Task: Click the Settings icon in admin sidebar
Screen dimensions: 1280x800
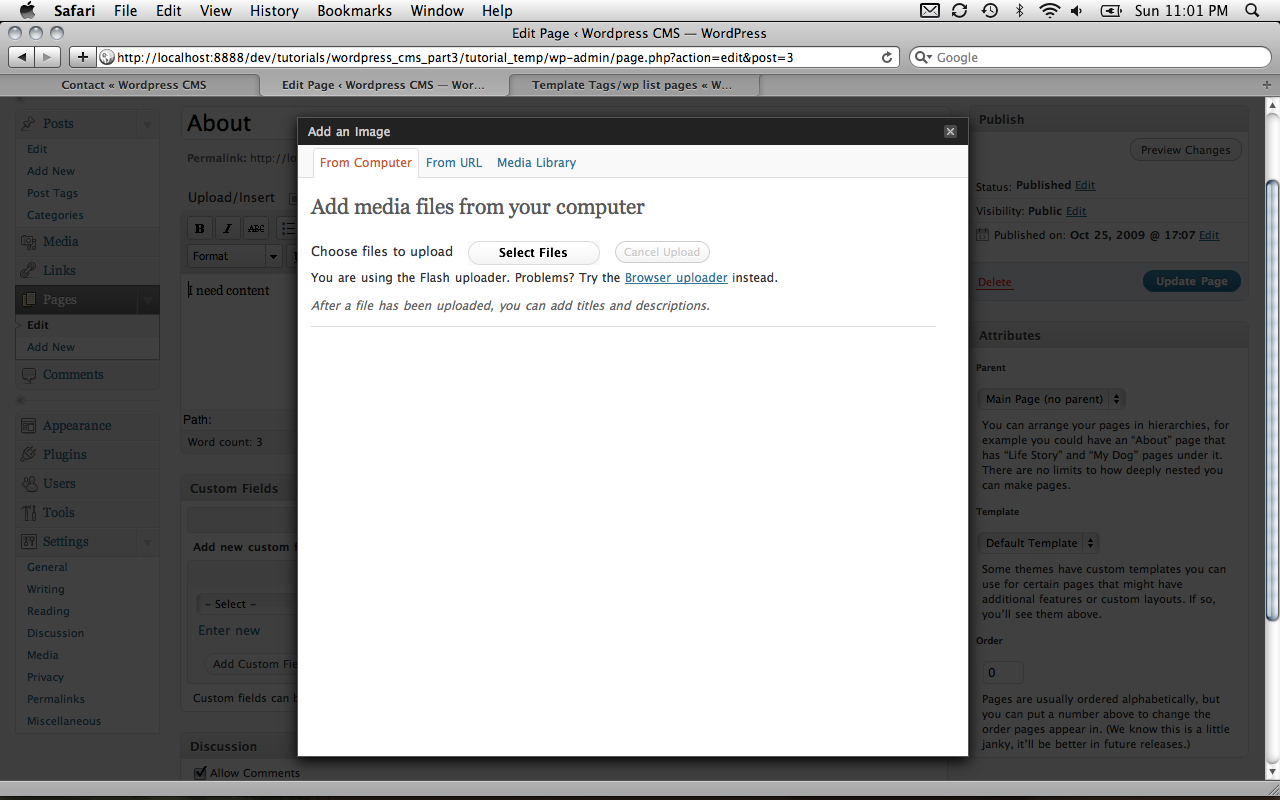Action: click(28, 542)
